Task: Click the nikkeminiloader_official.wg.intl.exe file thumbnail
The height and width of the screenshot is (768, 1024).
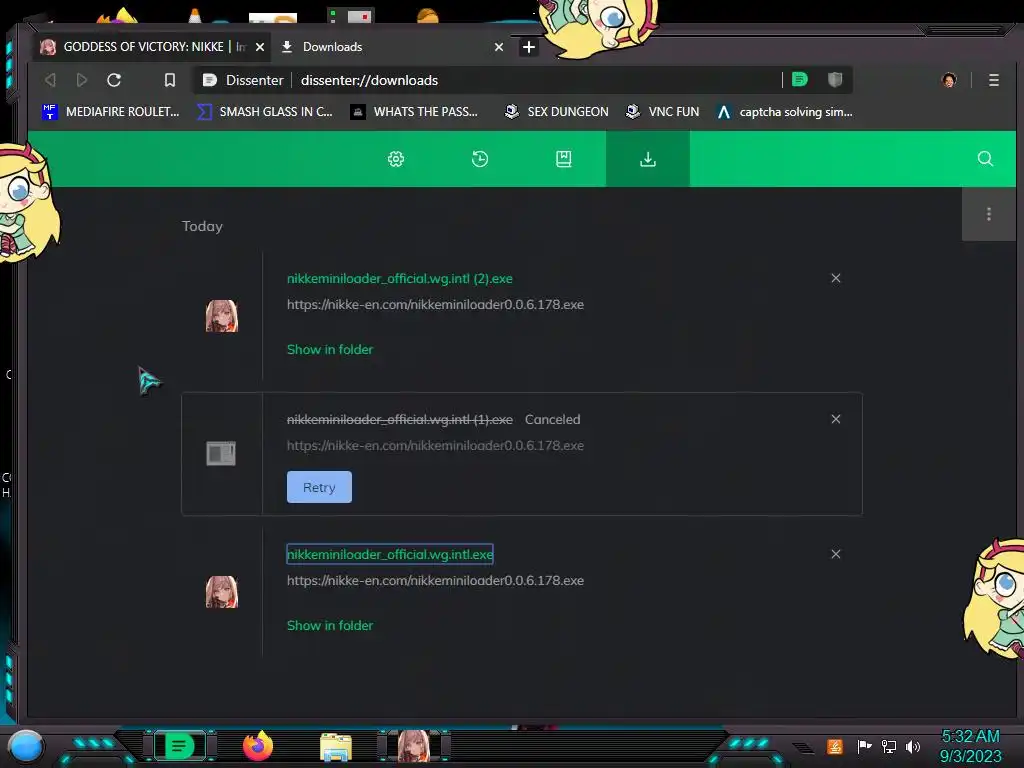Action: 222,592
